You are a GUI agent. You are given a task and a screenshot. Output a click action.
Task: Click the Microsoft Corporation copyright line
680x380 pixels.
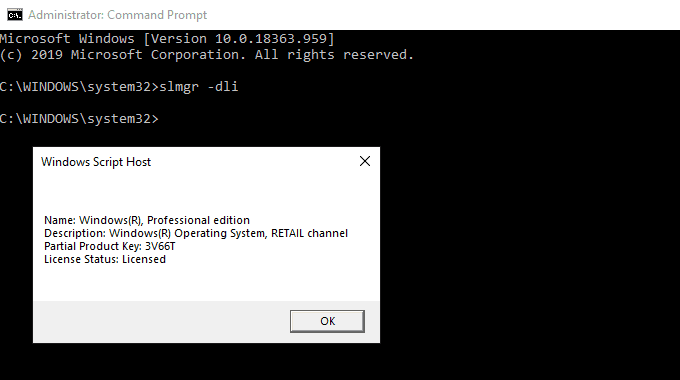(207, 55)
